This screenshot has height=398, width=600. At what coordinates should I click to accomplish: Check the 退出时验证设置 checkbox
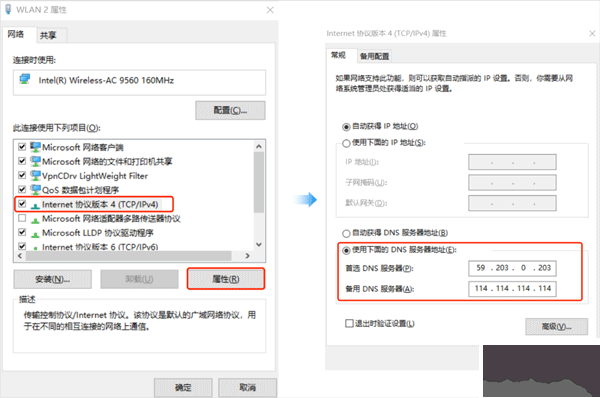(x=349, y=323)
